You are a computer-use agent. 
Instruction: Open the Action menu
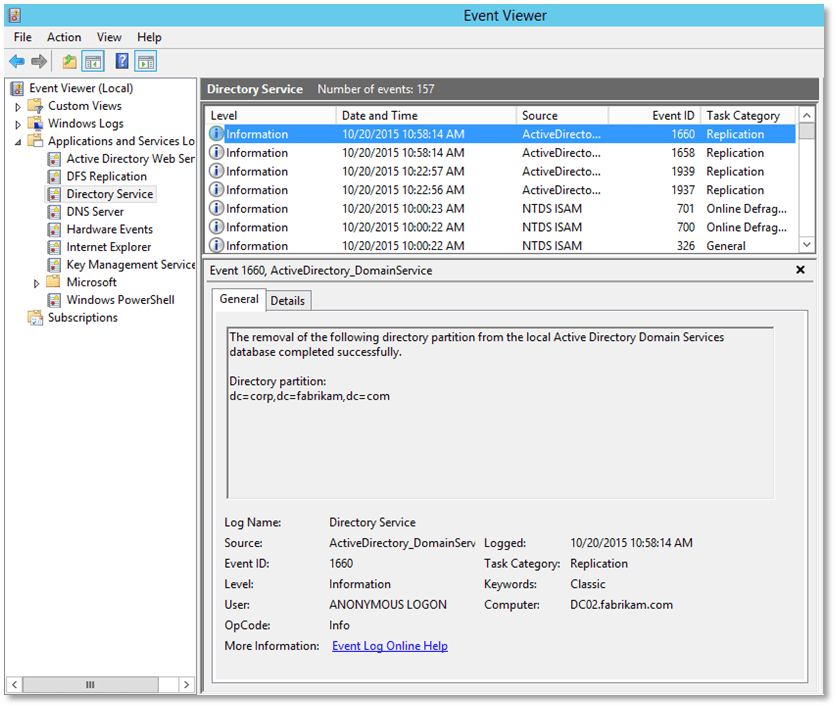coord(64,37)
